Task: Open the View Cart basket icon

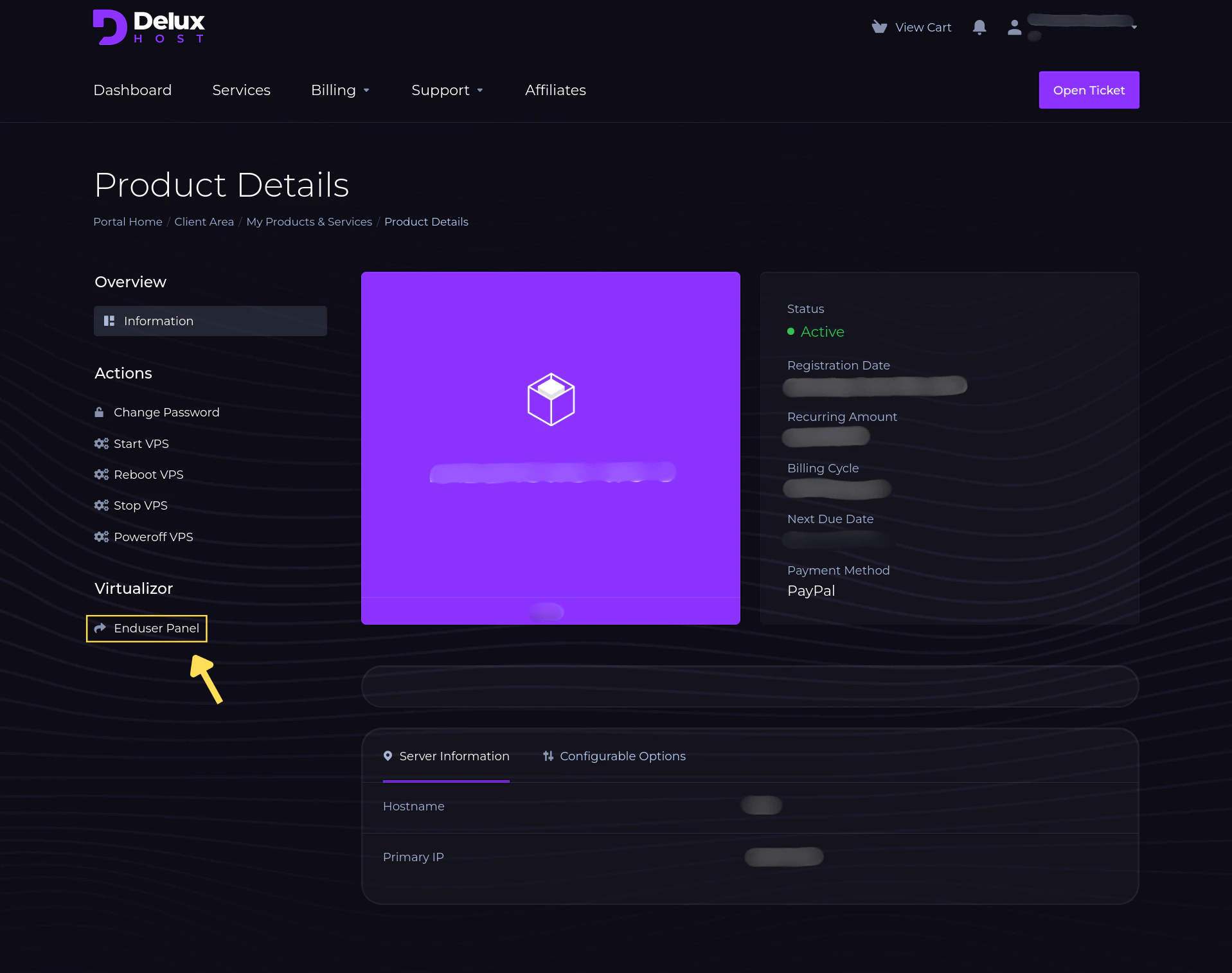Action: pos(879,27)
